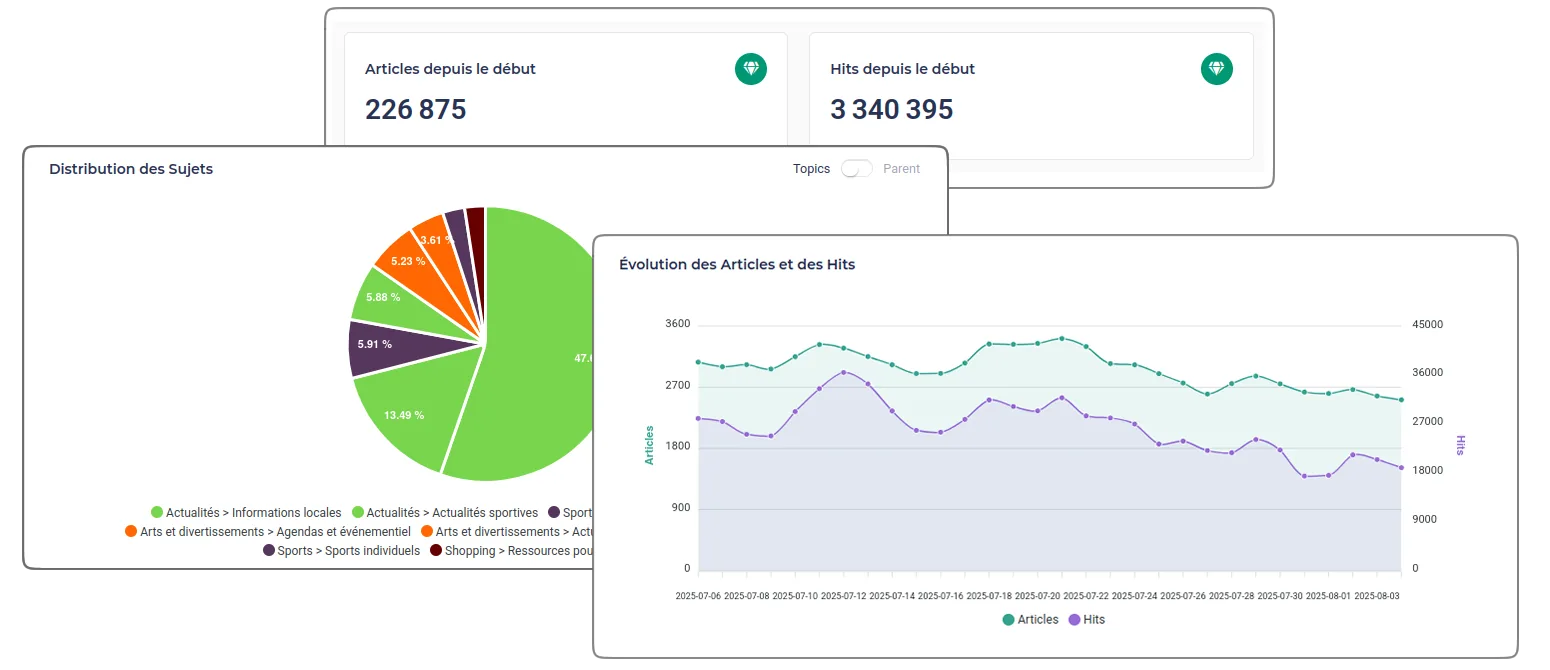This screenshot has height=670, width=1550.
Task: Click the 'Parent' label beside the switch
Action: 902,169
